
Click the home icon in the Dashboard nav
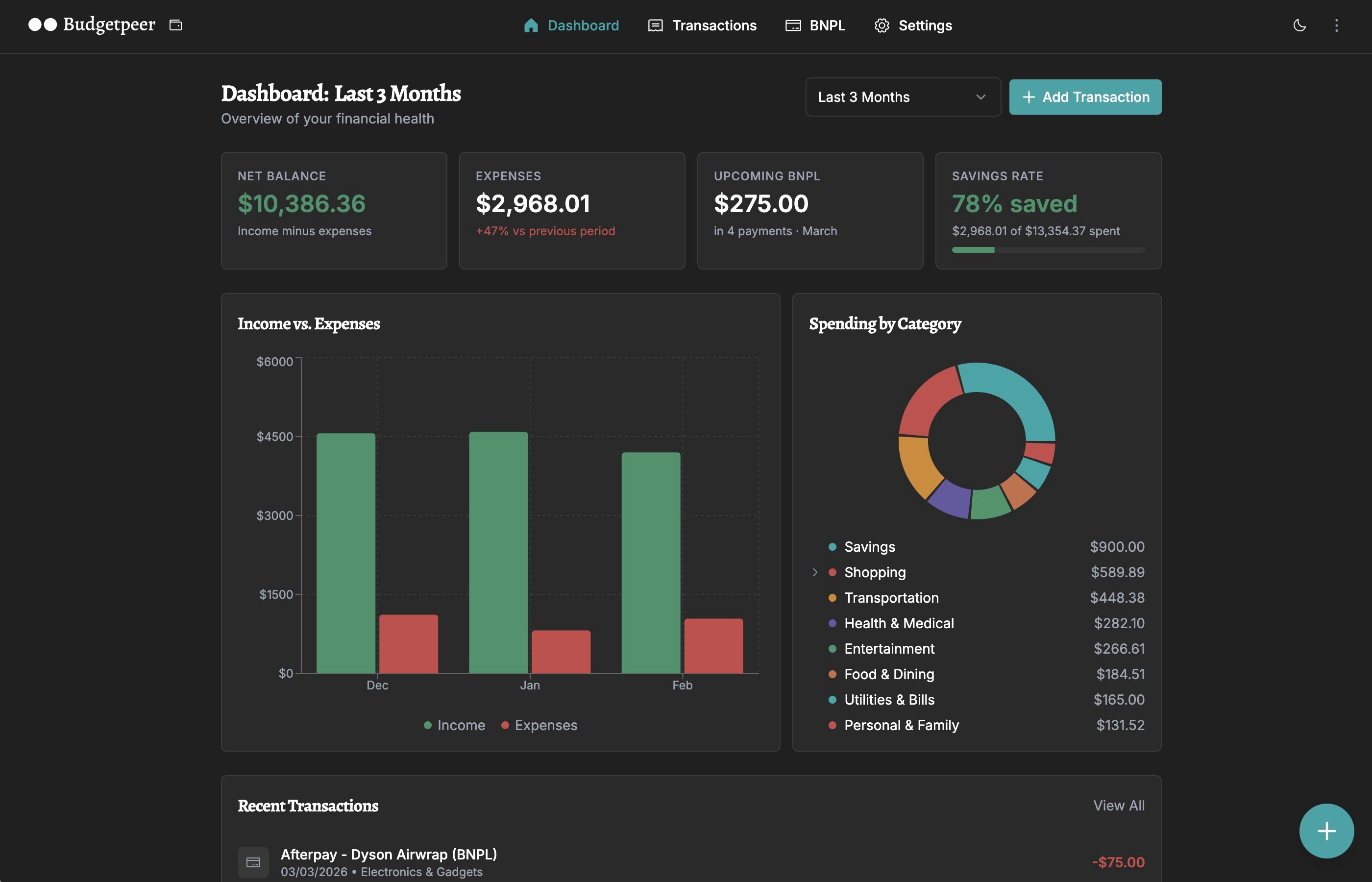click(x=531, y=25)
